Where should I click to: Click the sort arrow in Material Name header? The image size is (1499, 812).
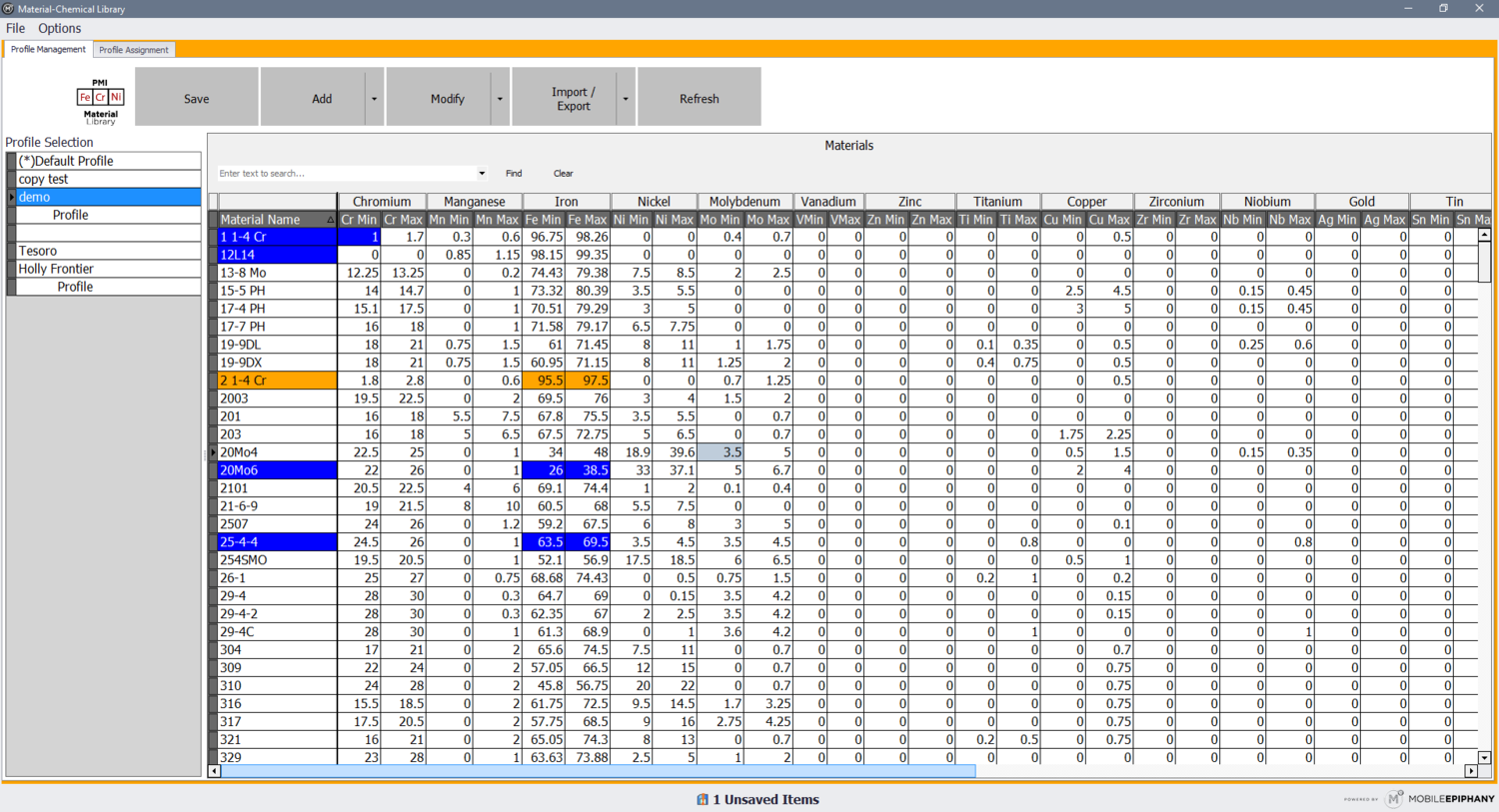click(x=331, y=220)
